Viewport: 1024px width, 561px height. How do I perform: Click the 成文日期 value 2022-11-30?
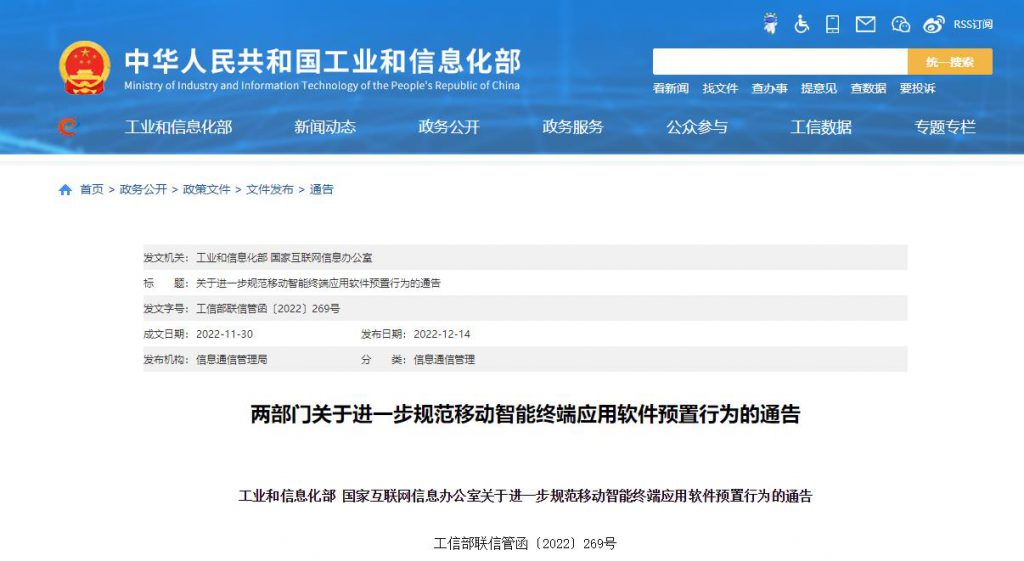click(x=224, y=334)
